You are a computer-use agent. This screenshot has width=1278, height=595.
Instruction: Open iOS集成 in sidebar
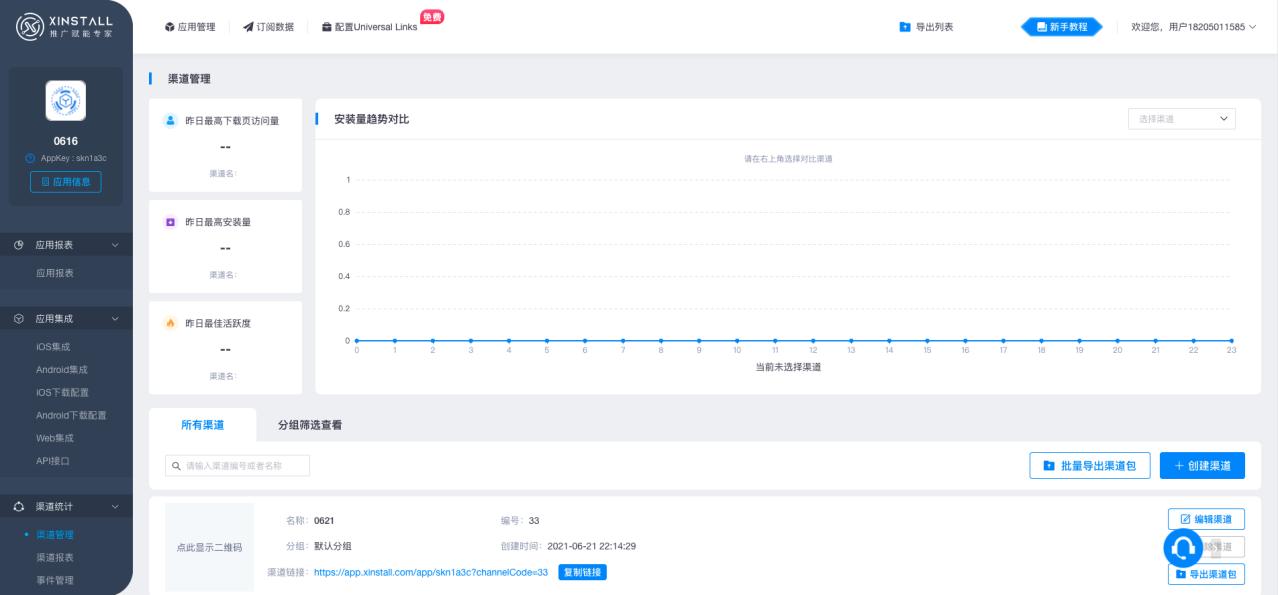[x=53, y=347]
